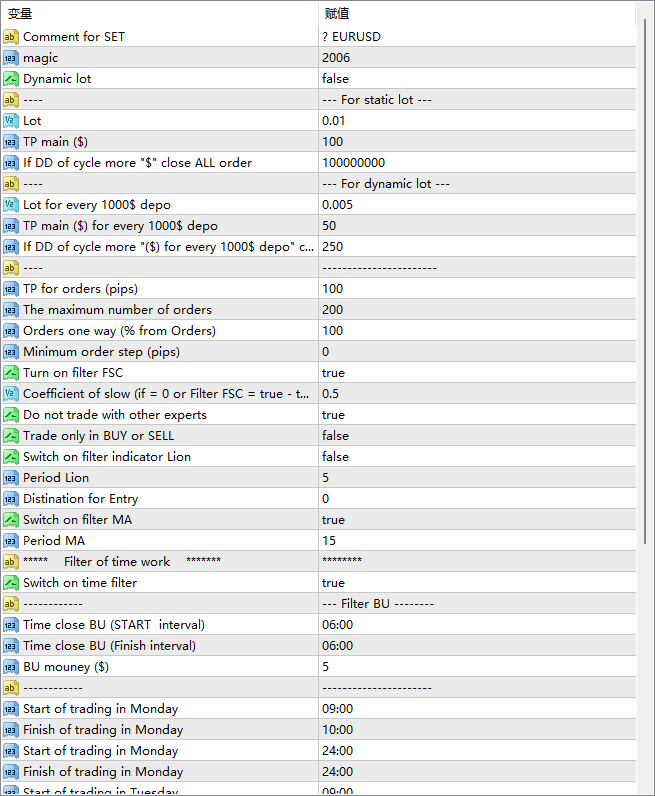Click the decimal icon beside Coefficient of slow

click(x=11, y=394)
